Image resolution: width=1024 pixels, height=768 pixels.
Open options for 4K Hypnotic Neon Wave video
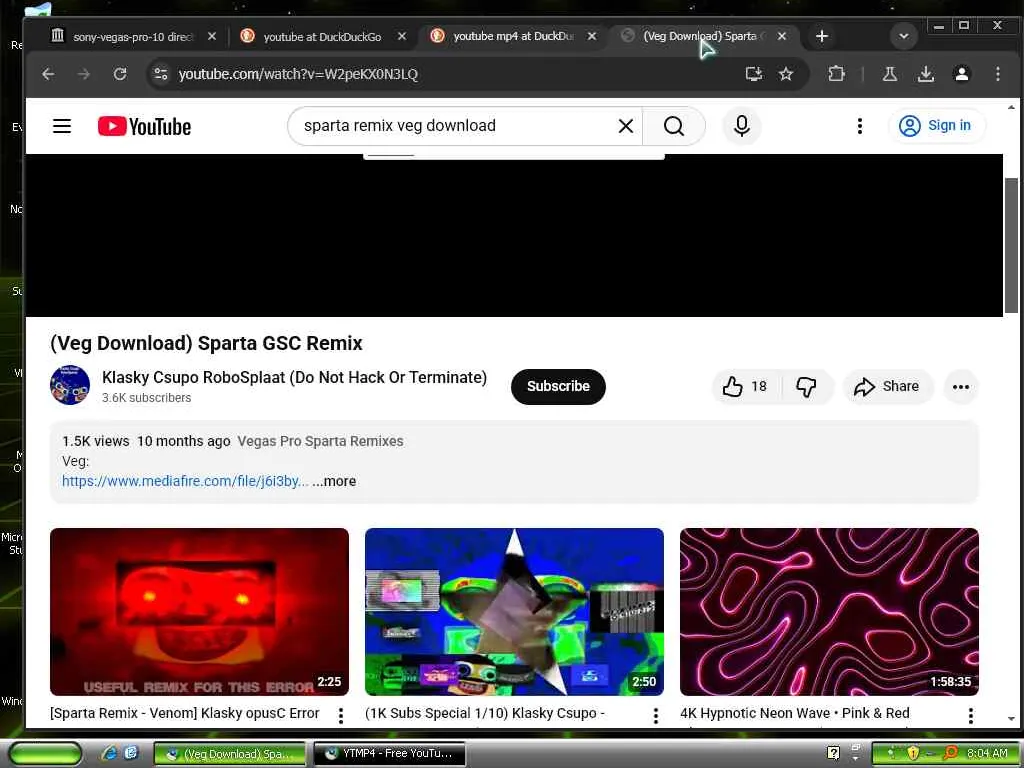click(970, 716)
